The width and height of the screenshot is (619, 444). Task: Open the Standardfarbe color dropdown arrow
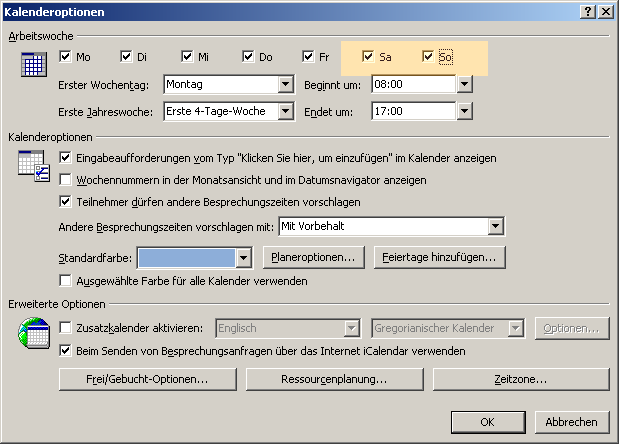click(x=244, y=258)
